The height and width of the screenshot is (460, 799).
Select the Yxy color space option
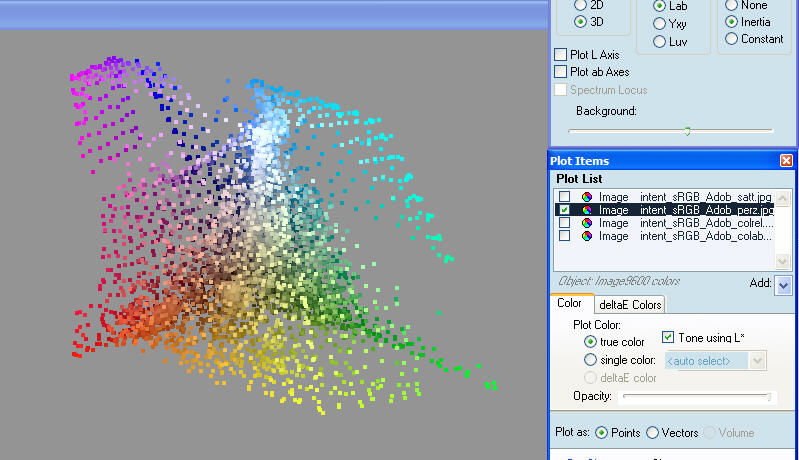(x=659, y=23)
